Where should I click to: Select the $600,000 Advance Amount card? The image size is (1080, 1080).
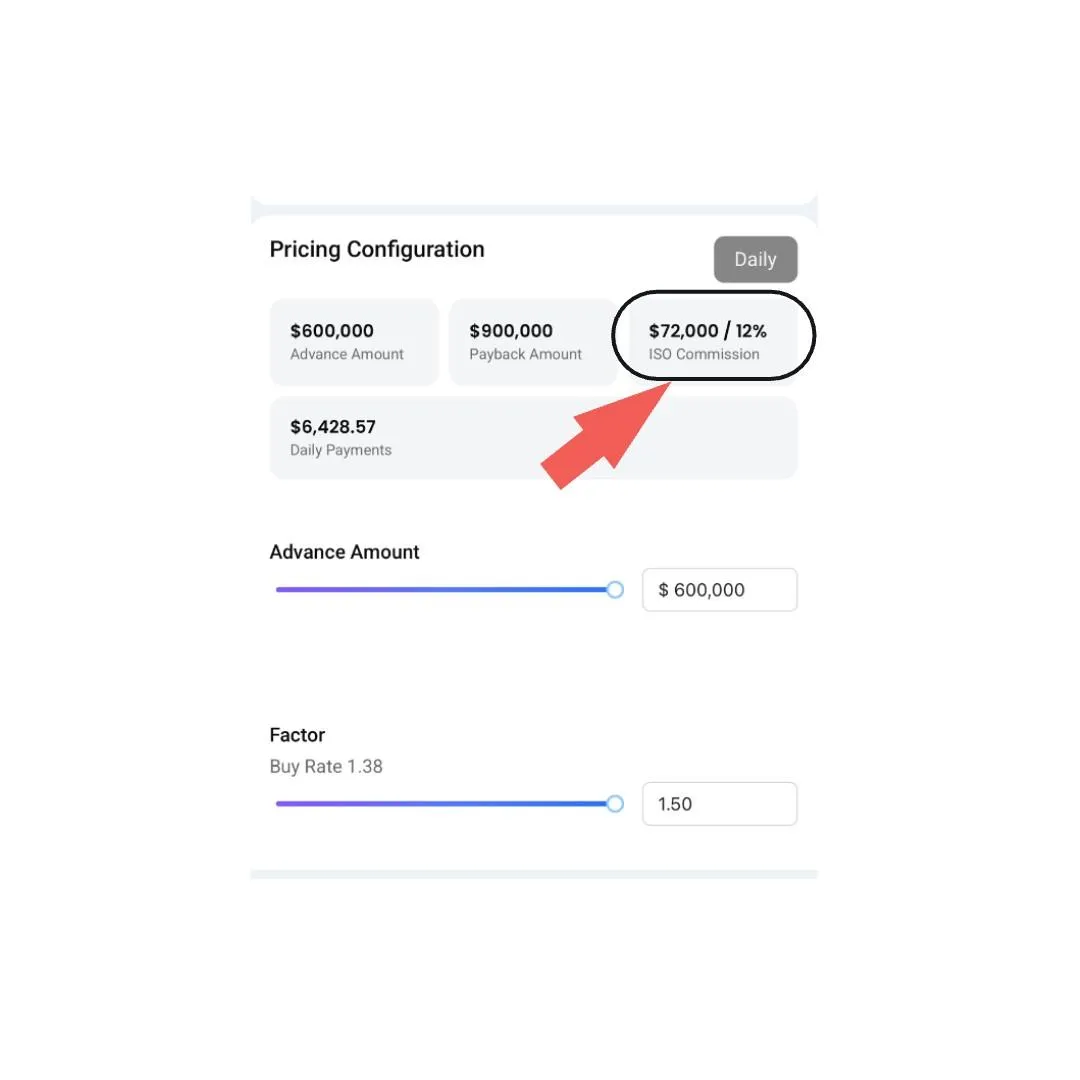pos(354,342)
